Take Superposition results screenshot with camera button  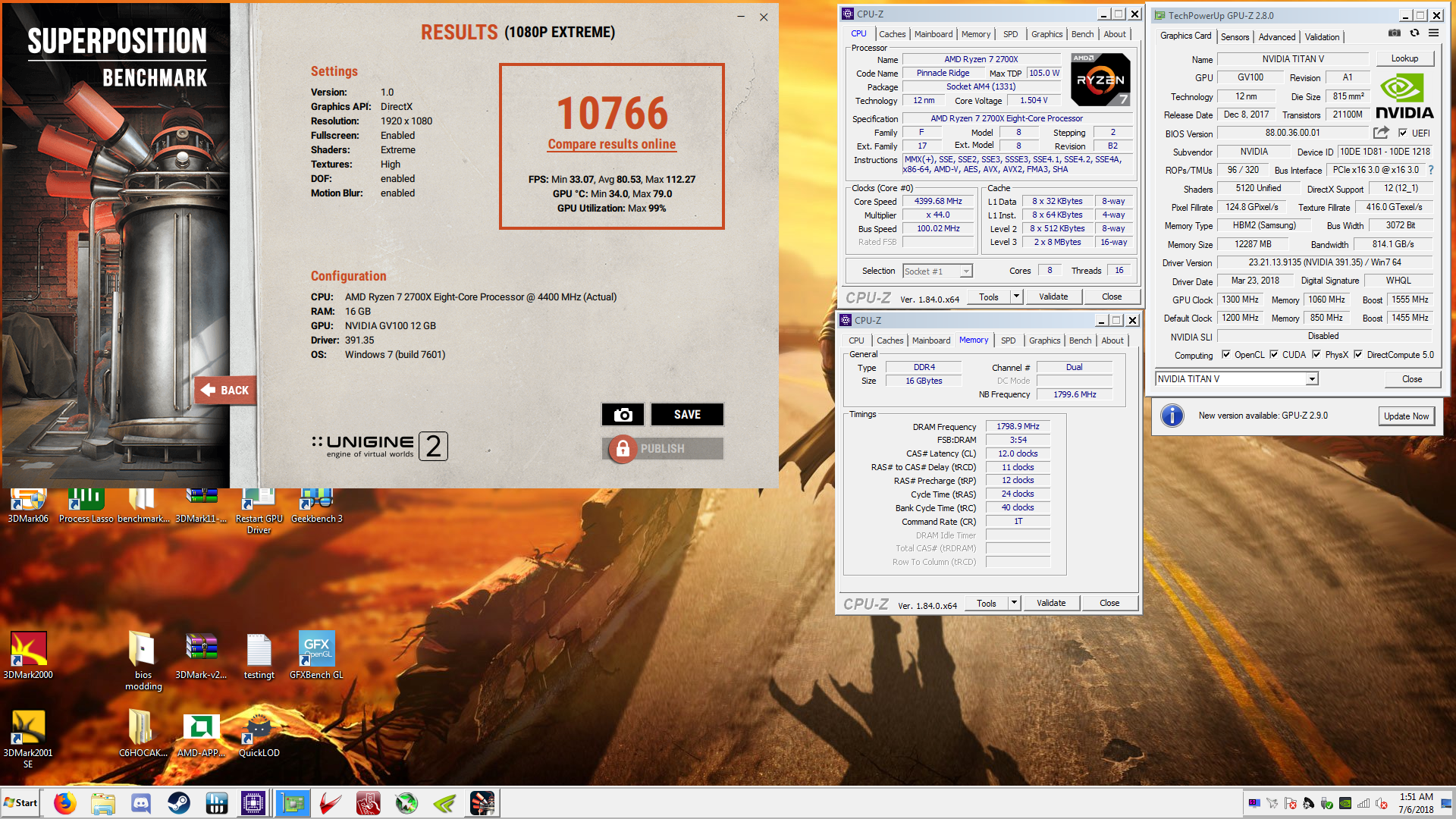pyautogui.click(x=623, y=414)
